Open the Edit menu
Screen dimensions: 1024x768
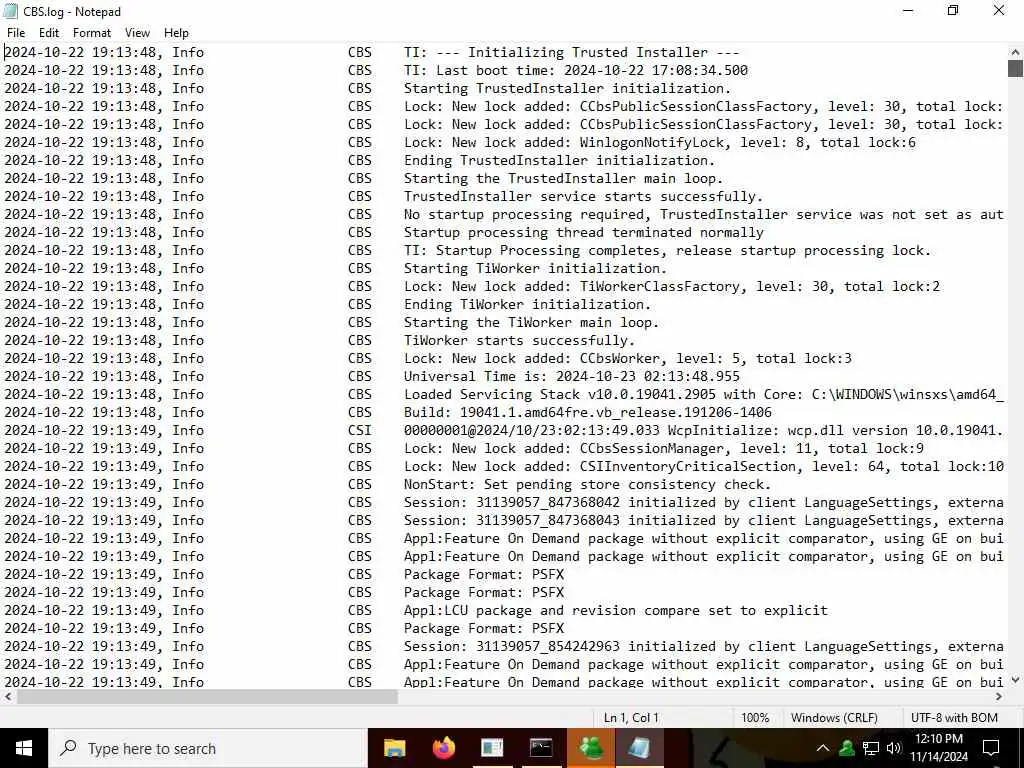pos(49,33)
